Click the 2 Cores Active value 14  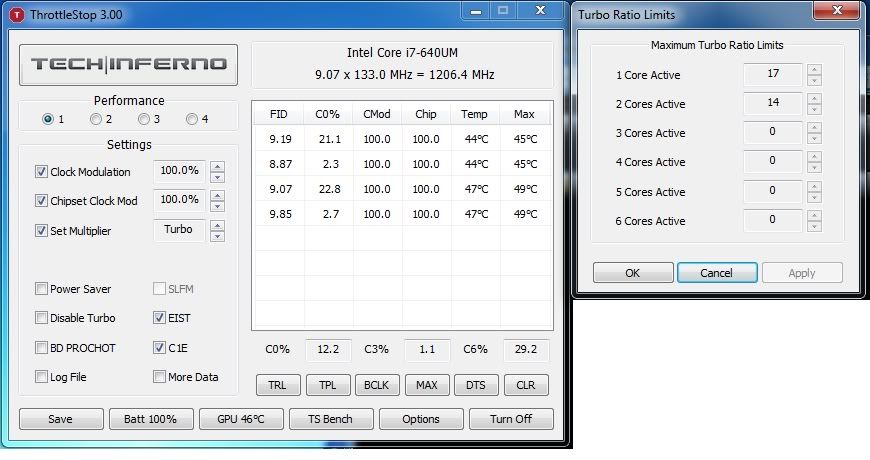[x=773, y=103]
